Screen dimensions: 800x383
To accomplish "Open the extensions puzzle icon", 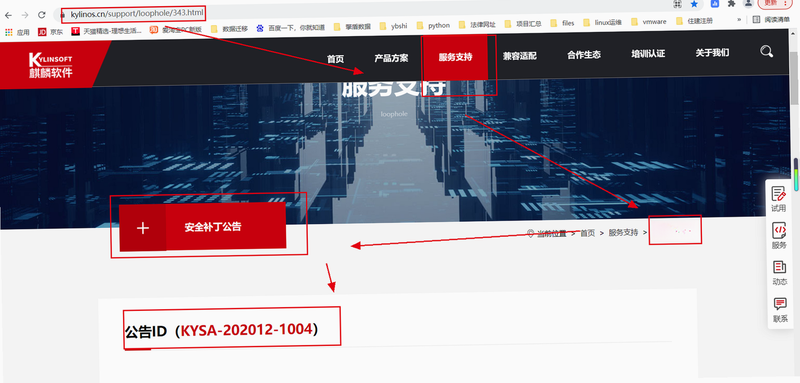I will [x=731, y=4].
